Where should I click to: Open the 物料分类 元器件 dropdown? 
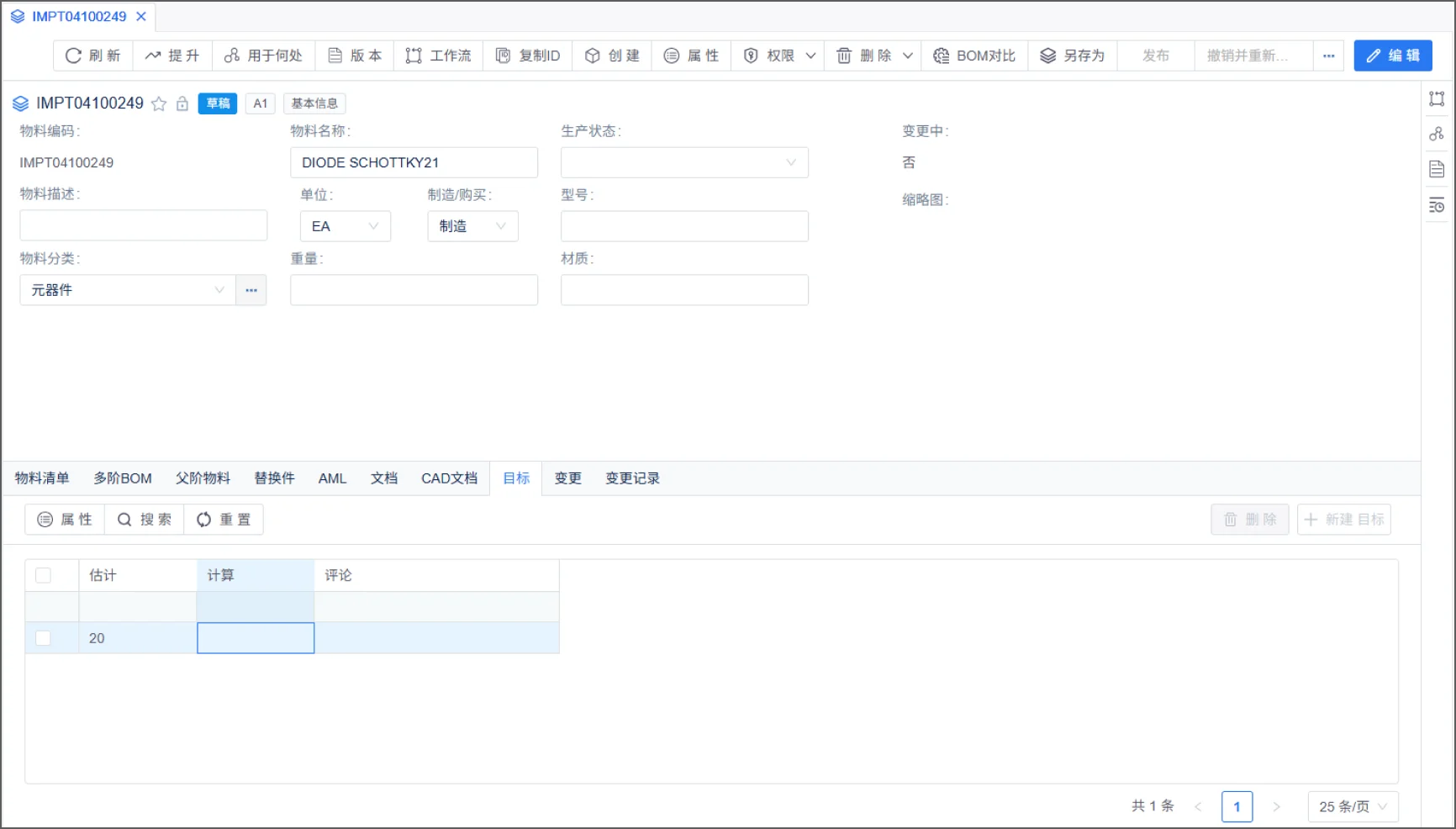click(x=128, y=290)
